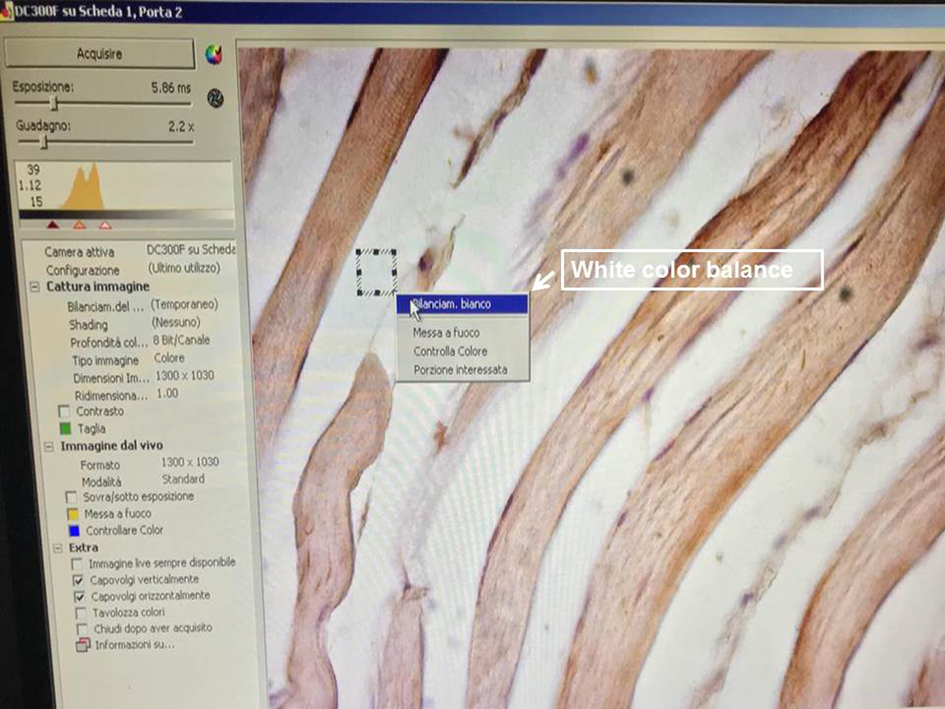The image size is (945, 709).
Task: Click the Ridimensiona value 1.00
Action: (168, 393)
